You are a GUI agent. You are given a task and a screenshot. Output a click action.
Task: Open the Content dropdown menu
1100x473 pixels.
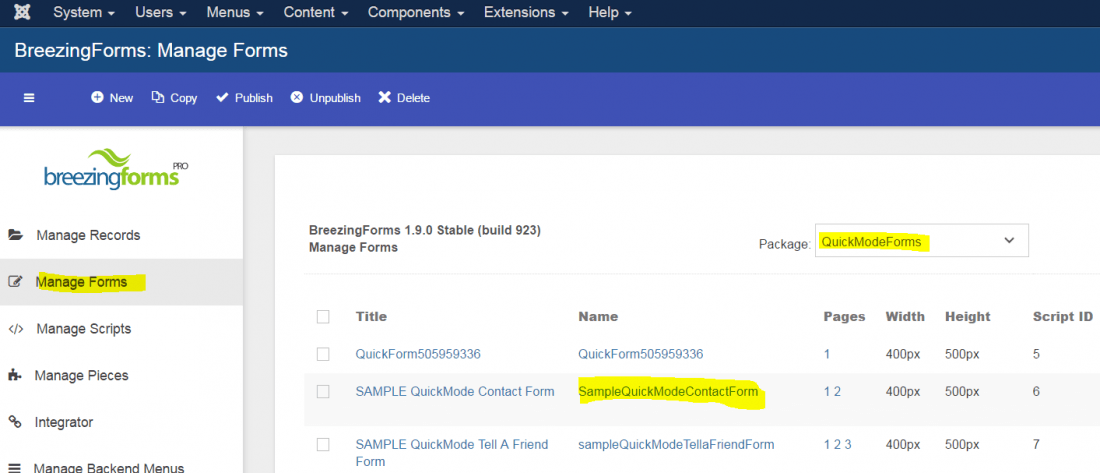(x=316, y=13)
